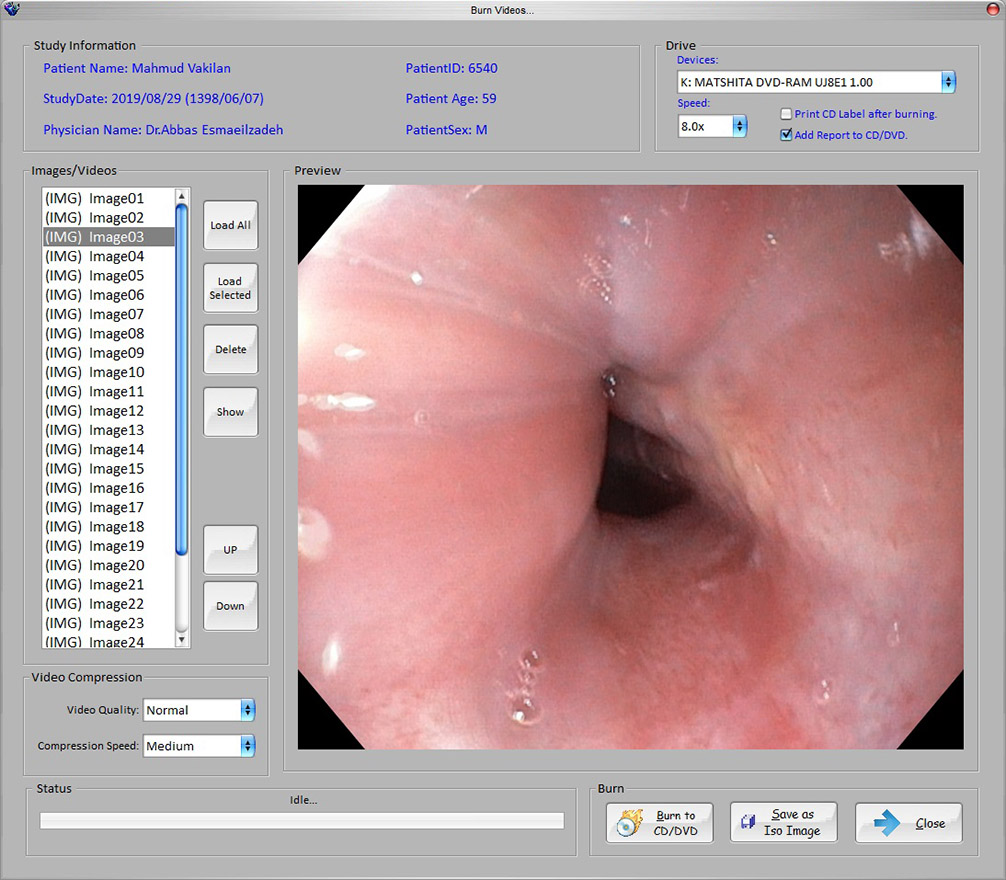This screenshot has height=880, width=1006.
Task: Click the StudyDate 2019/08/29 text
Action: click(x=153, y=99)
